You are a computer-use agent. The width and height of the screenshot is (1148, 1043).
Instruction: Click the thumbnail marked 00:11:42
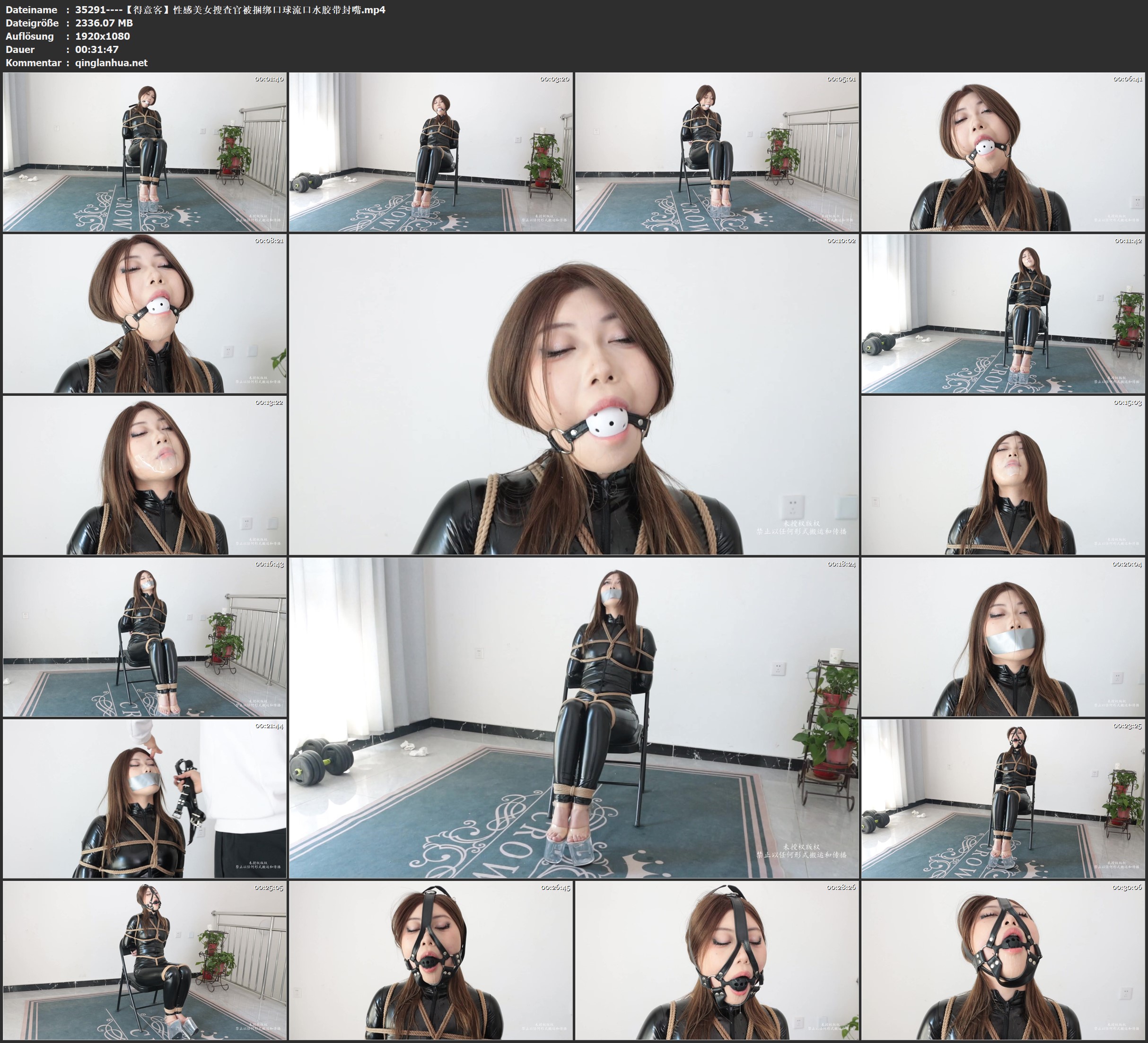[x=1003, y=313]
